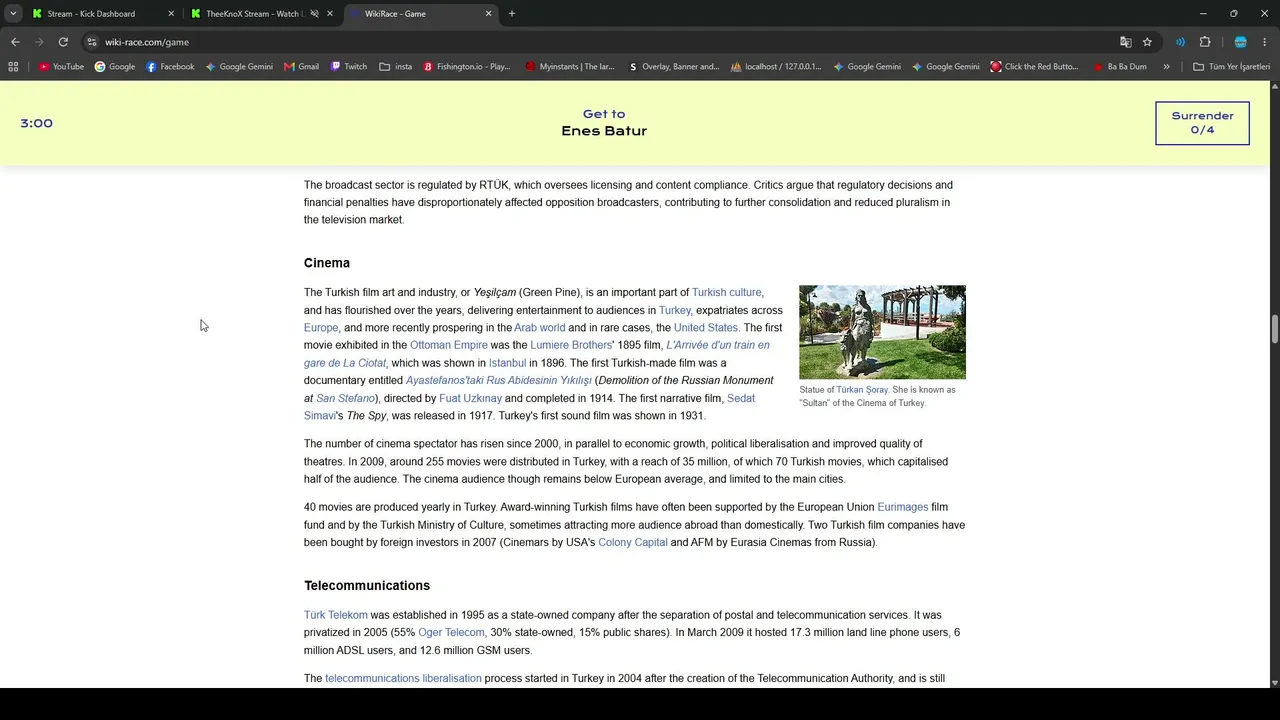Follow the Oger Telecom link
The image size is (1280, 720).
pyautogui.click(x=451, y=633)
